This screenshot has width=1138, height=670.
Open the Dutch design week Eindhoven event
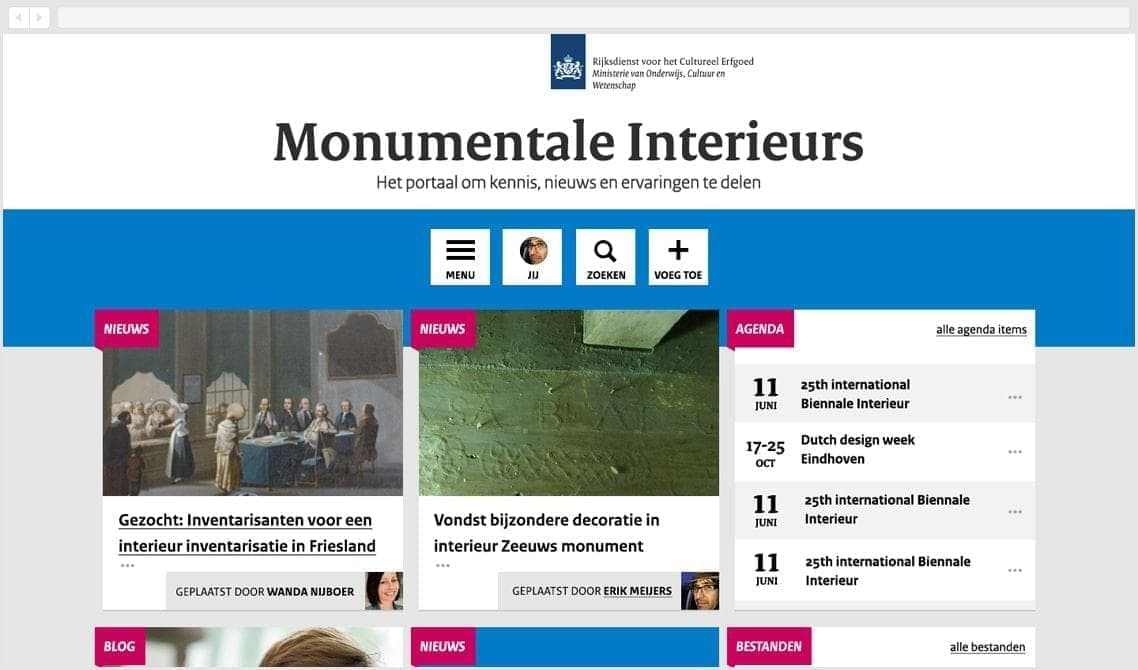[857, 449]
